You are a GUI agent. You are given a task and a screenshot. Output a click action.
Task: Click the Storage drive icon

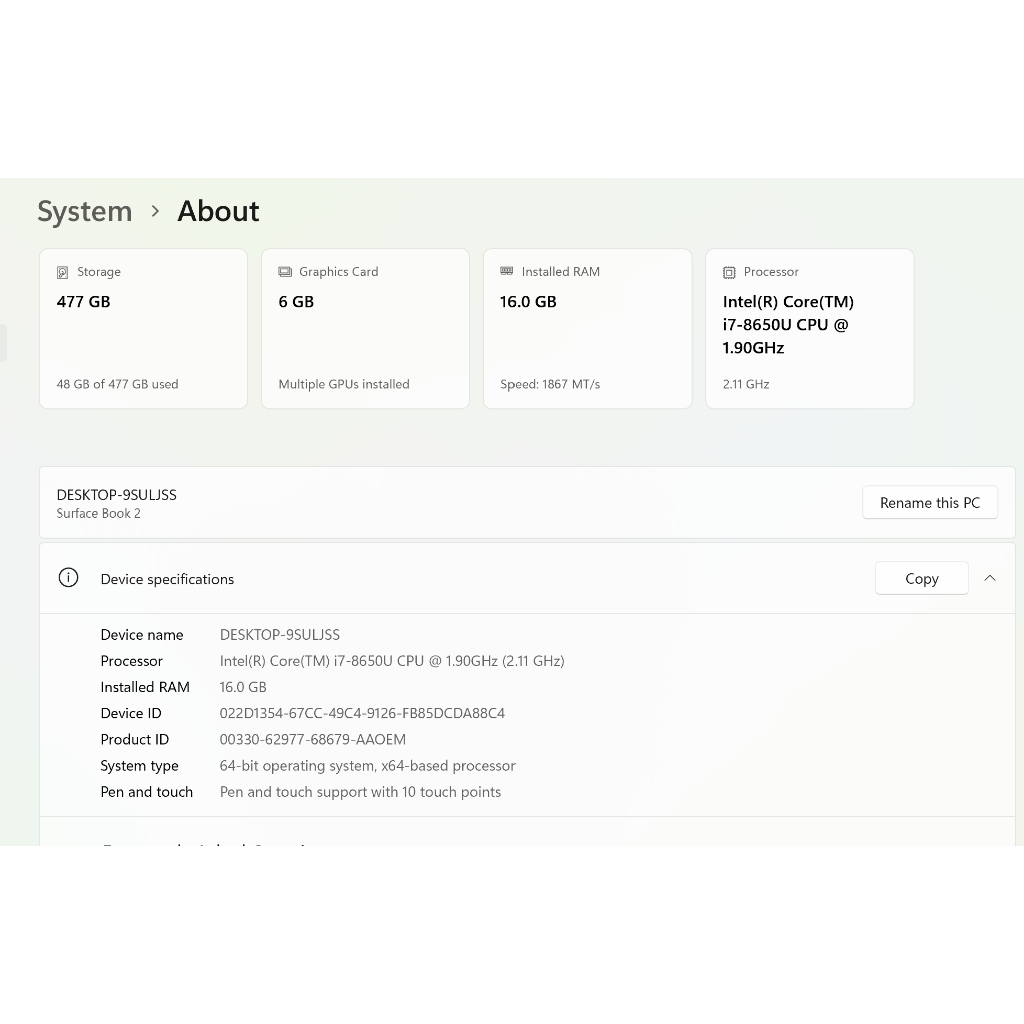click(63, 272)
